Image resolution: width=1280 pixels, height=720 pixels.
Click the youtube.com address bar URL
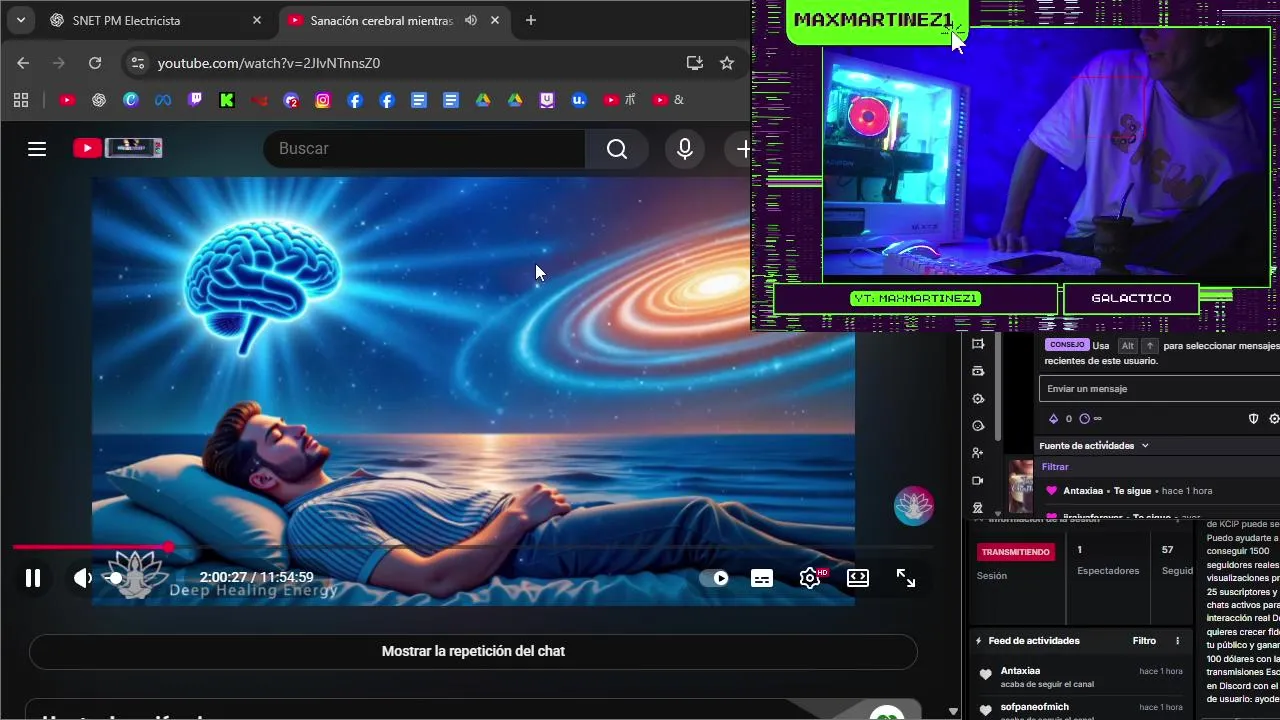tap(269, 63)
